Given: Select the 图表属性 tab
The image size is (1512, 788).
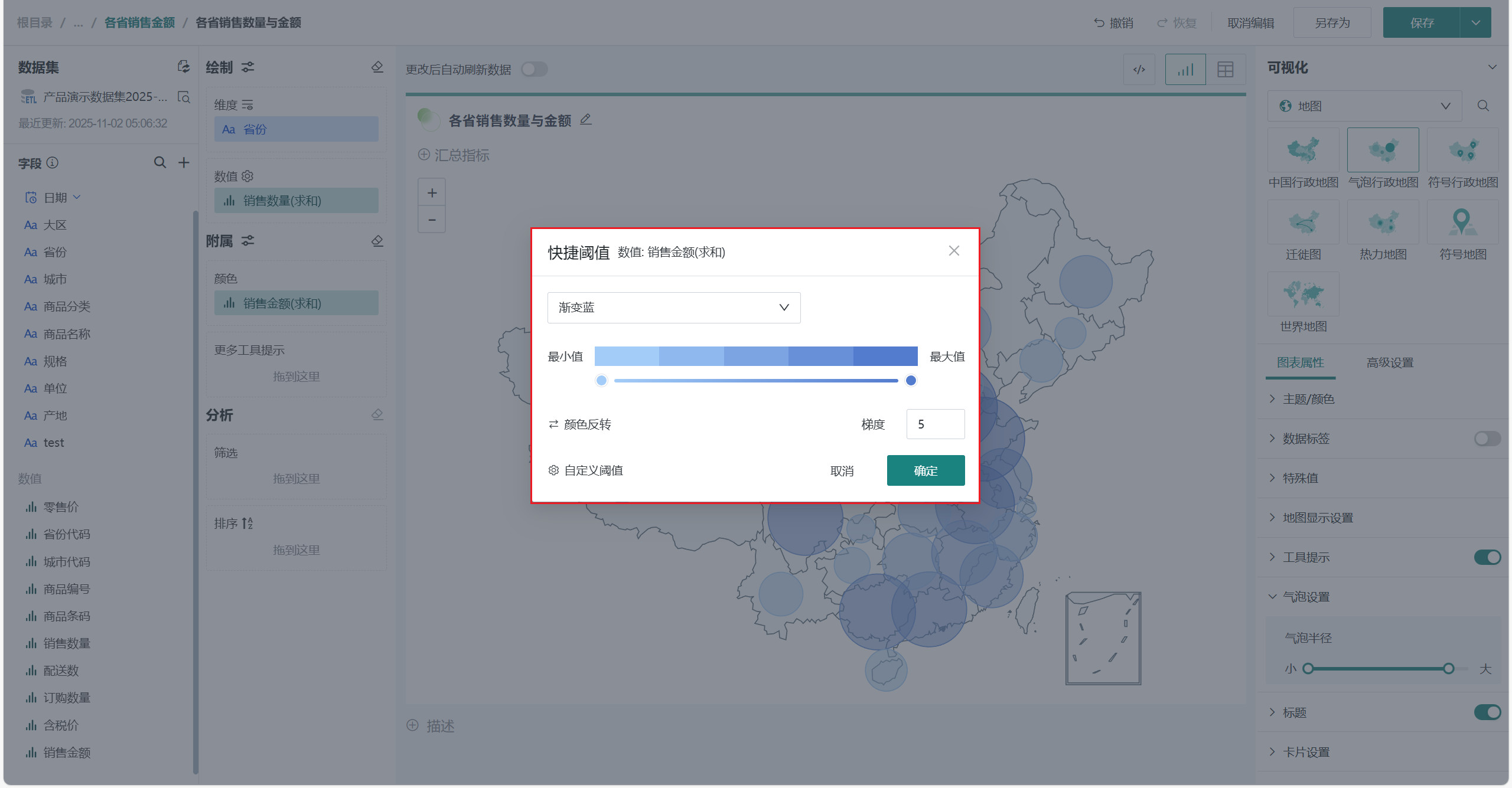Looking at the screenshot, I should 1300,362.
